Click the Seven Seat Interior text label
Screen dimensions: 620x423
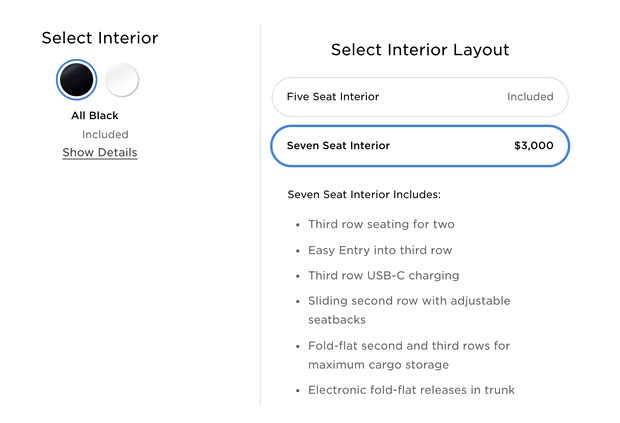tap(338, 145)
